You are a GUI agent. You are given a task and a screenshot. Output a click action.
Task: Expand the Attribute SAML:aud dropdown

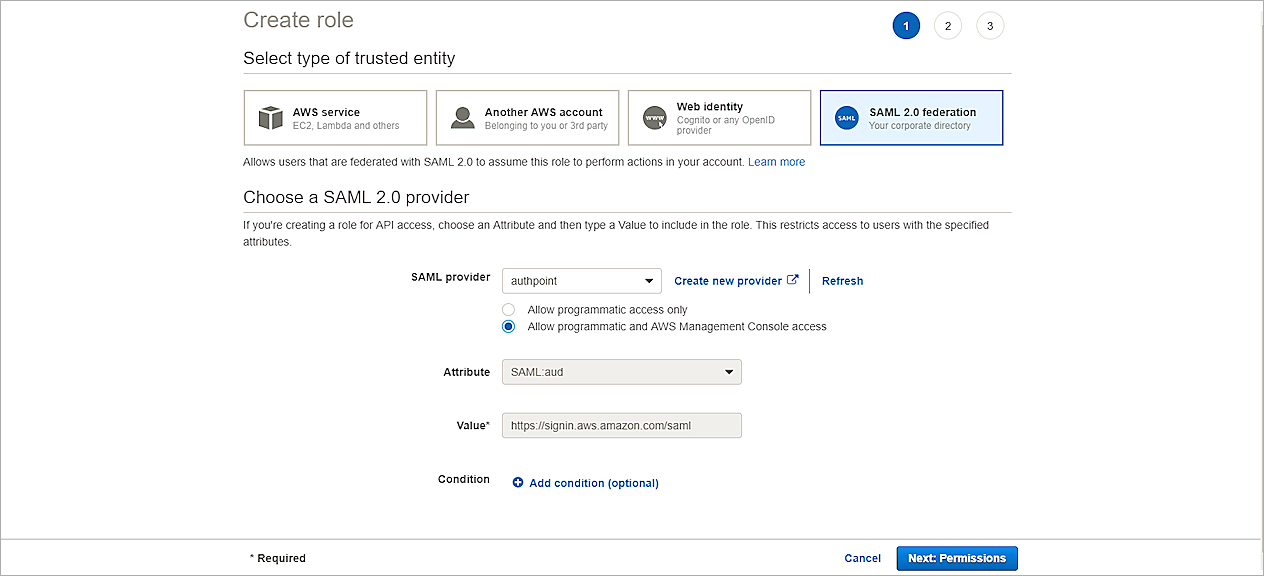[621, 372]
